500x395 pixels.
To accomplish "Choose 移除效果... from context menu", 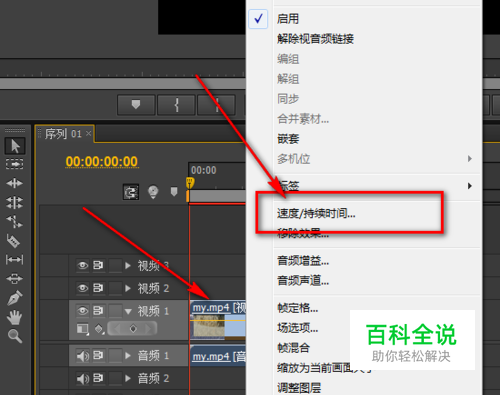I will pos(303,233).
